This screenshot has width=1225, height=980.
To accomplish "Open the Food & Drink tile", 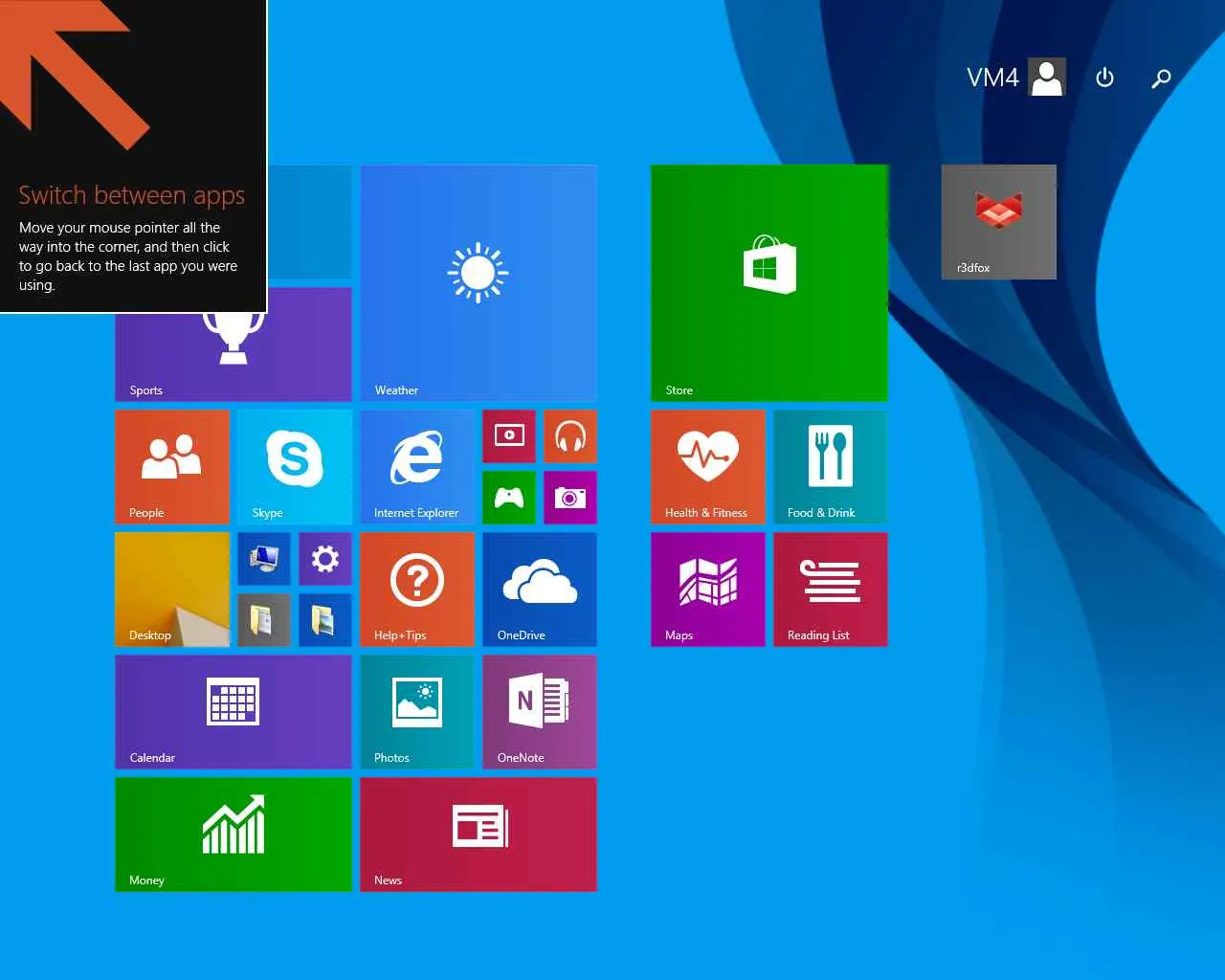I will (x=831, y=467).
